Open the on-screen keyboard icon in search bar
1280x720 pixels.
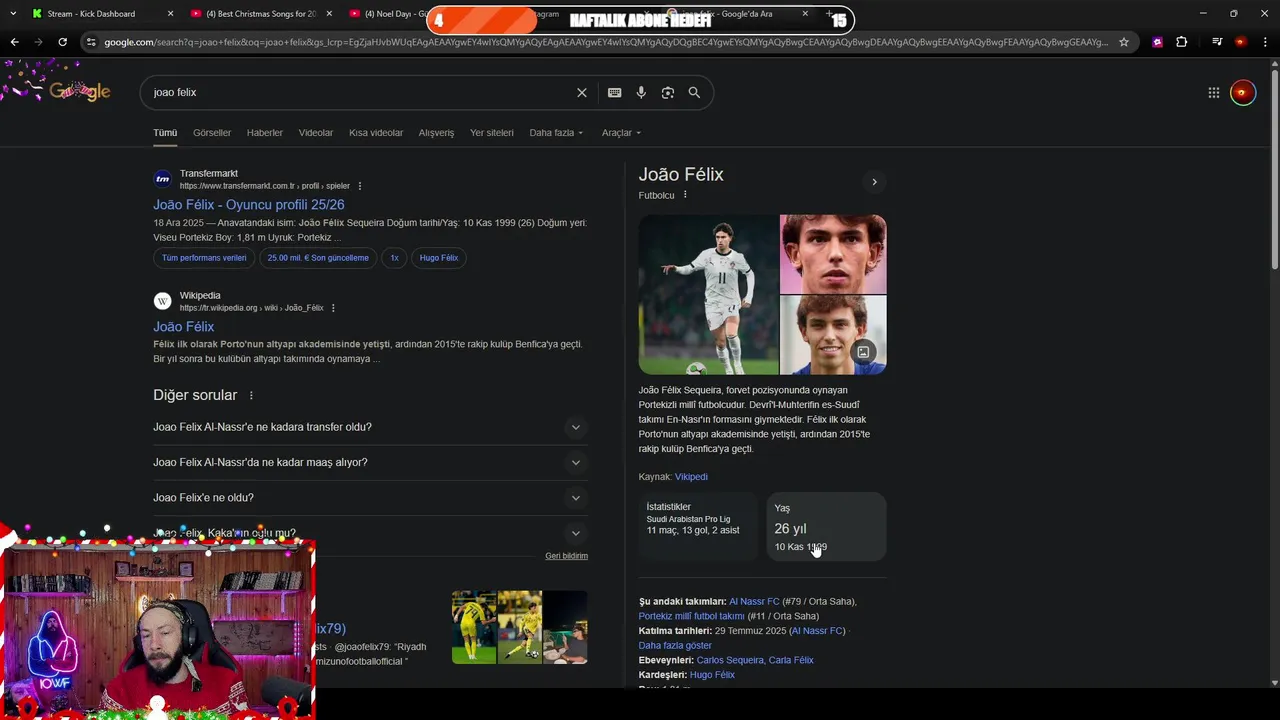tap(614, 93)
